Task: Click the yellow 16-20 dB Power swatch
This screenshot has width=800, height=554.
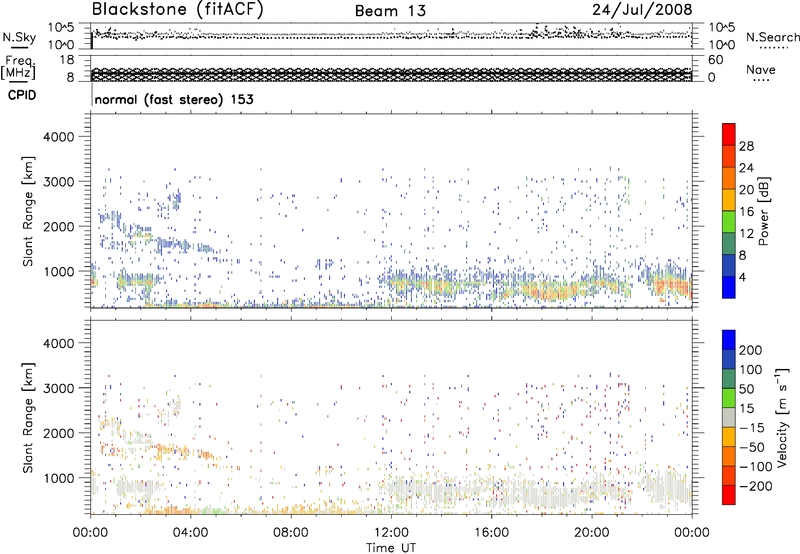Action: [729, 199]
